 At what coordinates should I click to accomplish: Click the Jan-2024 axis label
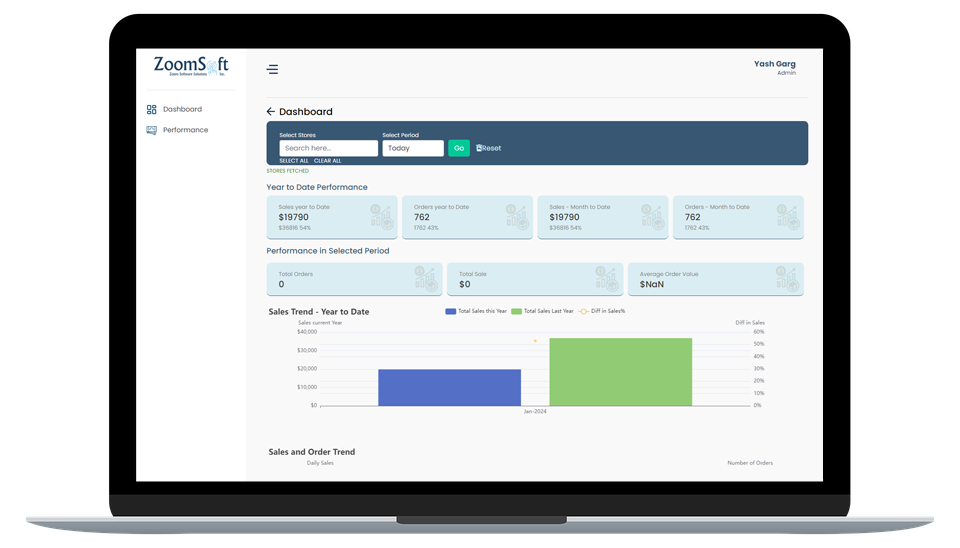click(535, 411)
